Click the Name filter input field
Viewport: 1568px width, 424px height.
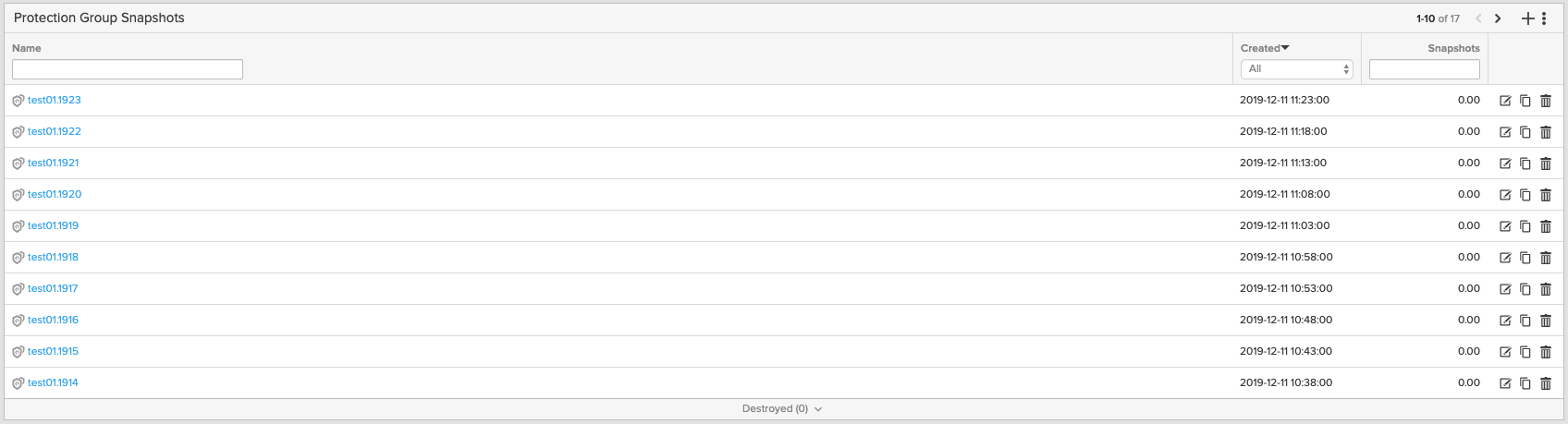pos(128,69)
